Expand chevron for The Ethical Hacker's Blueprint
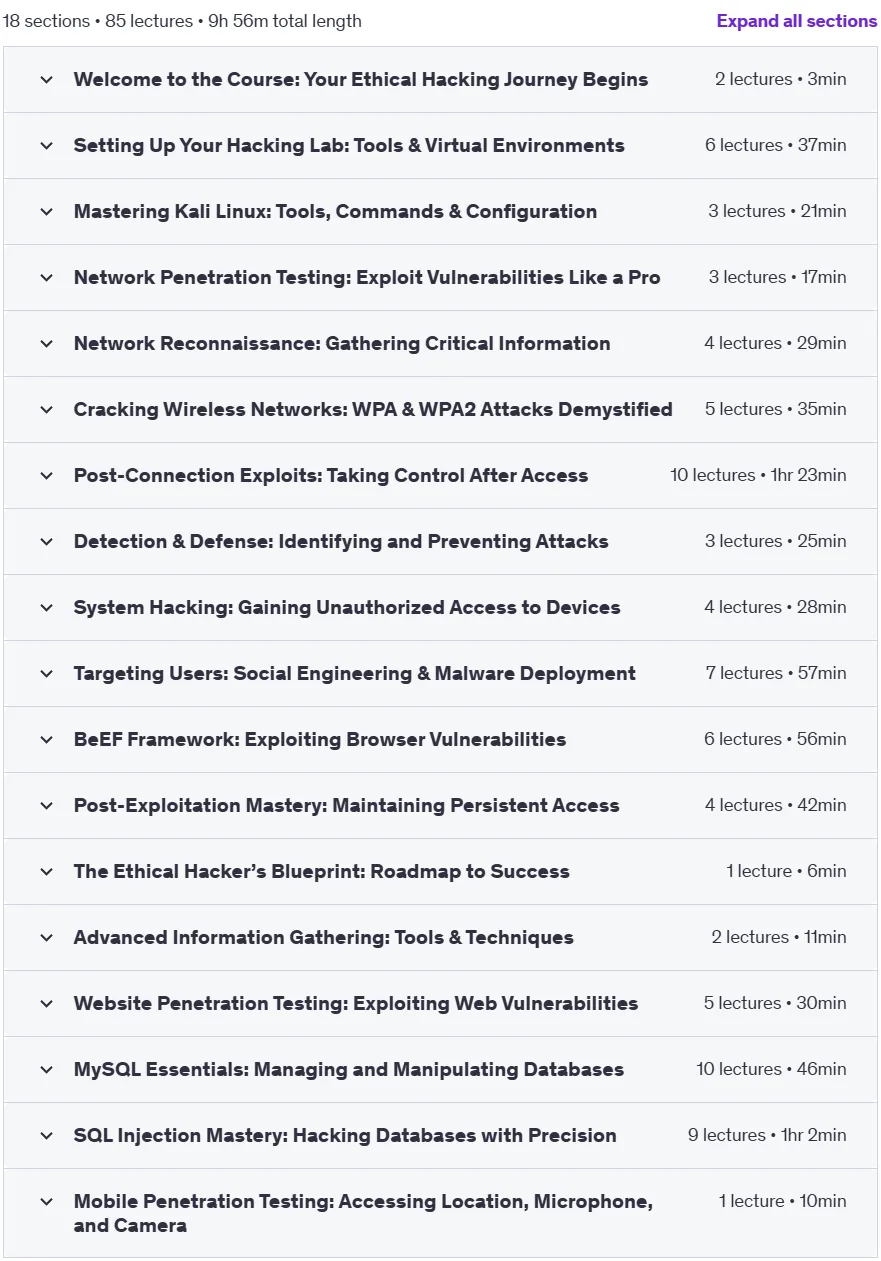 tap(46, 872)
